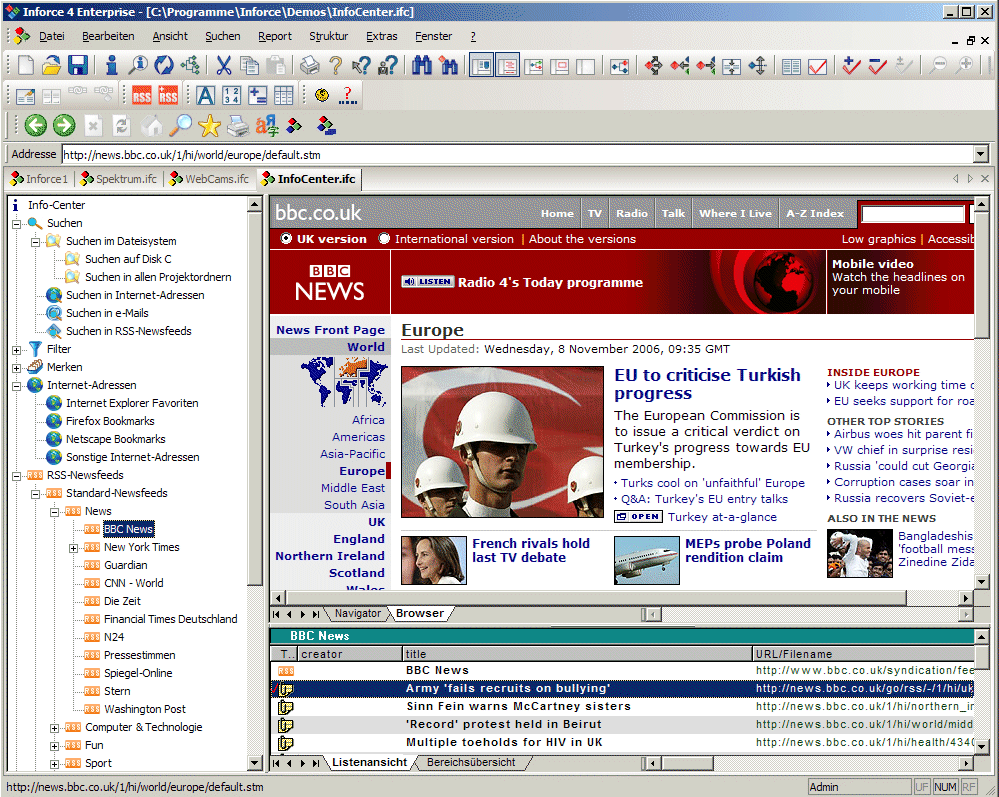Screen dimensions: 999x797
Task: Click the red checkmark with plus icon
Action: [x=851, y=65]
